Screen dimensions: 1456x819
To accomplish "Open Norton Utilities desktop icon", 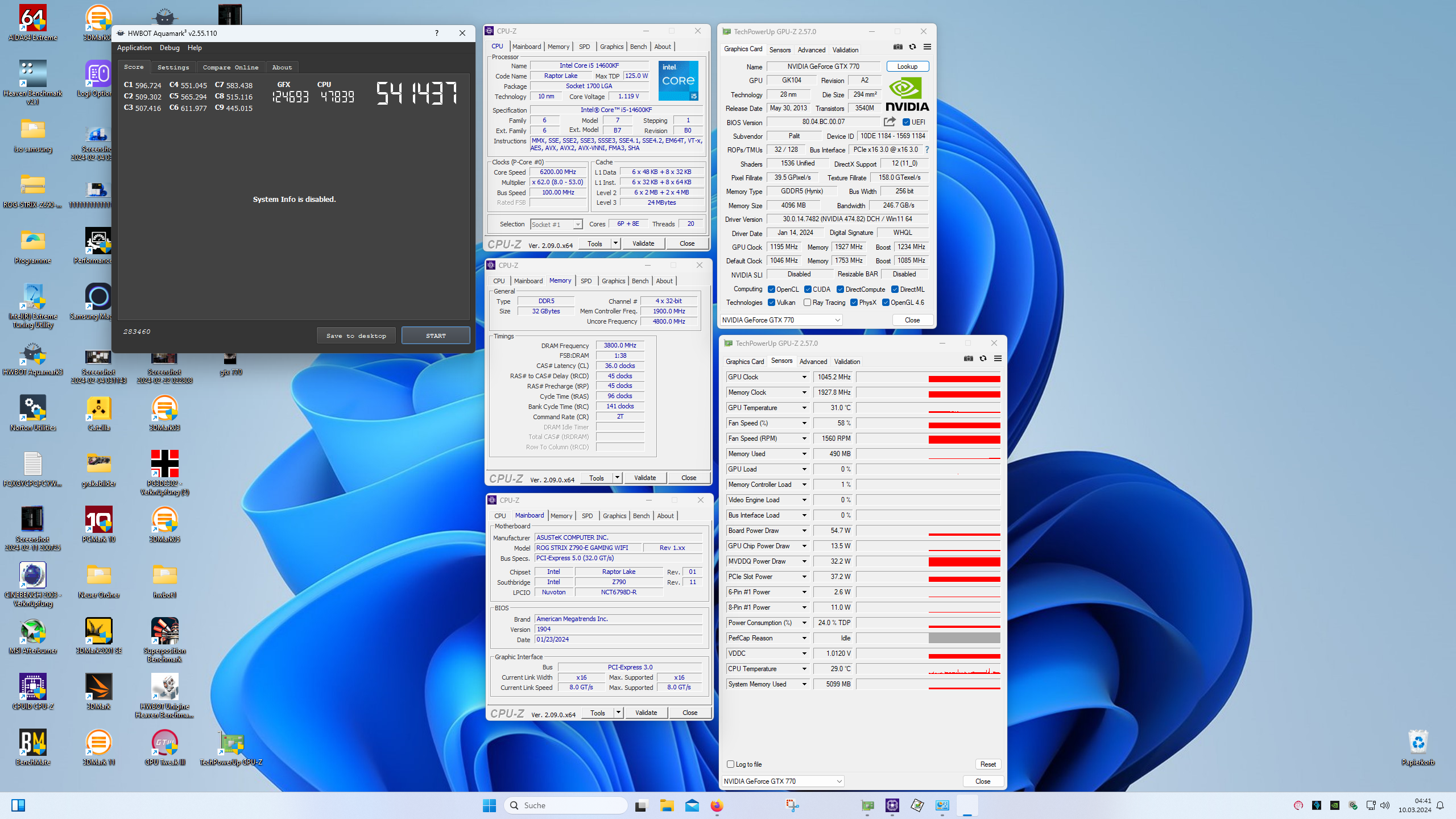I will tap(32, 413).
